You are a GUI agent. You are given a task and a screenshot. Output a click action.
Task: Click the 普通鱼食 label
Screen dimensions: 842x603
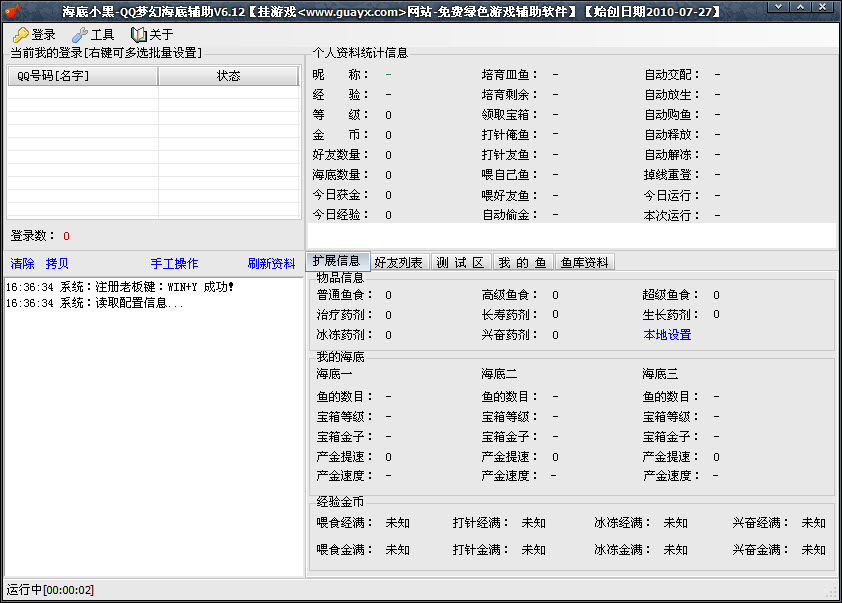pos(344,295)
